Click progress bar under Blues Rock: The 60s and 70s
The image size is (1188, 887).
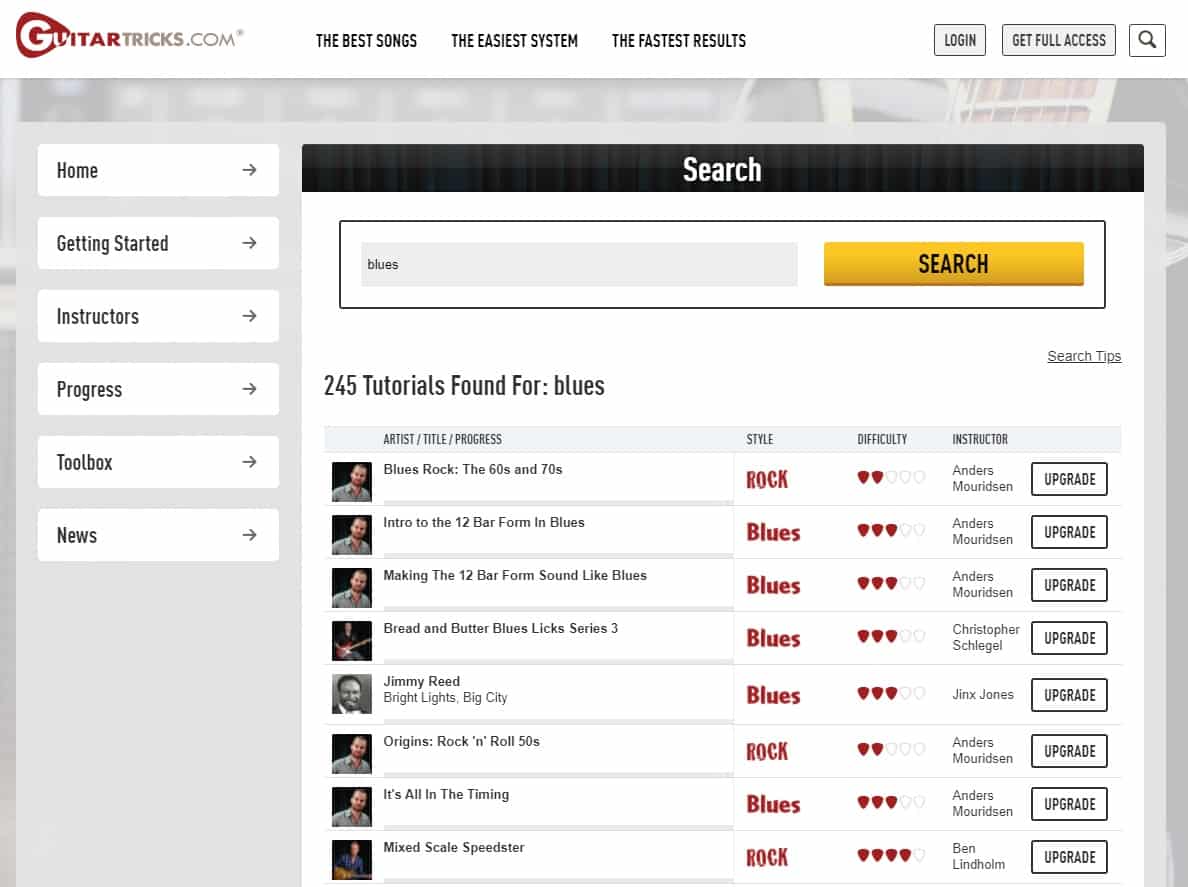click(x=558, y=502)
